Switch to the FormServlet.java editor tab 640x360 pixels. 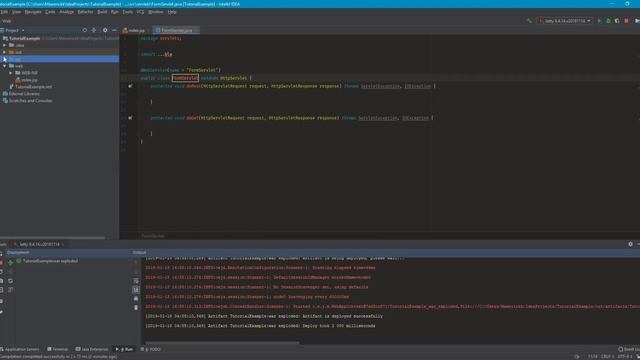click(x=176, y=30)
